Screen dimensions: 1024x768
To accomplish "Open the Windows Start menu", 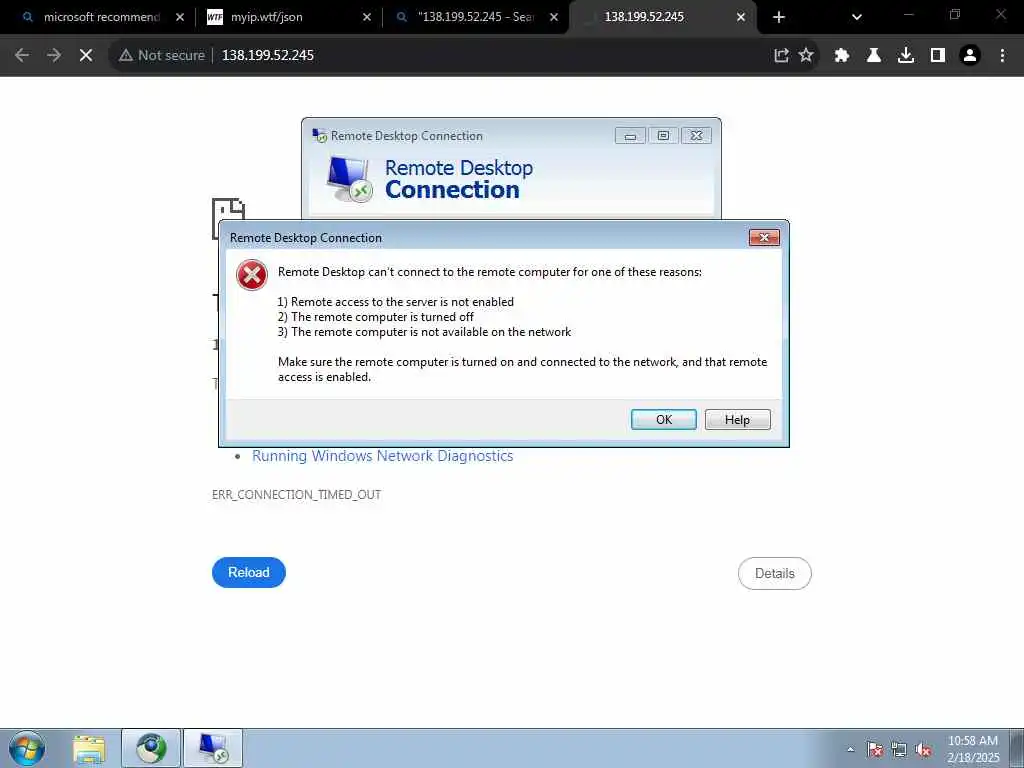I will pyautogui.click(x=27, y=748).
